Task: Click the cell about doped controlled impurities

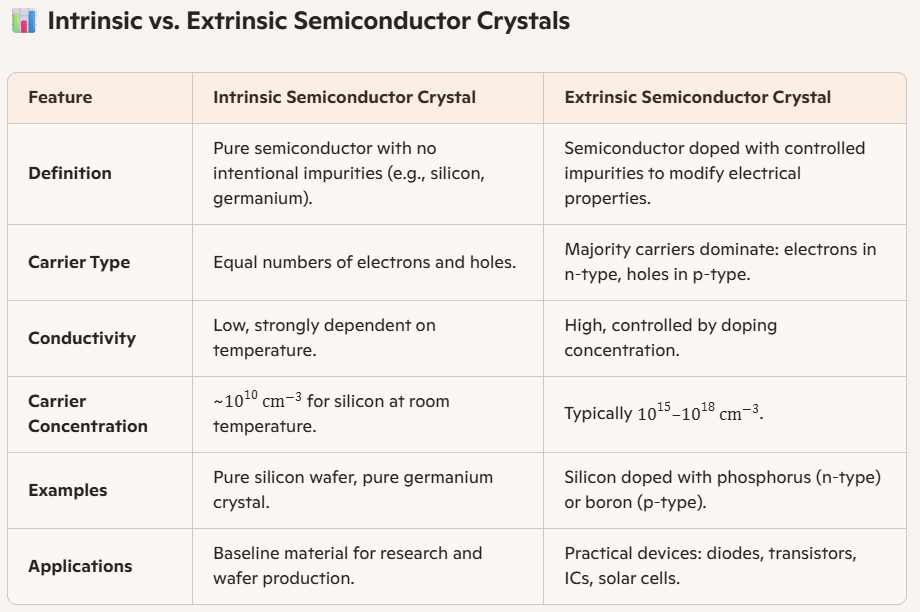Action: point(714,173)
